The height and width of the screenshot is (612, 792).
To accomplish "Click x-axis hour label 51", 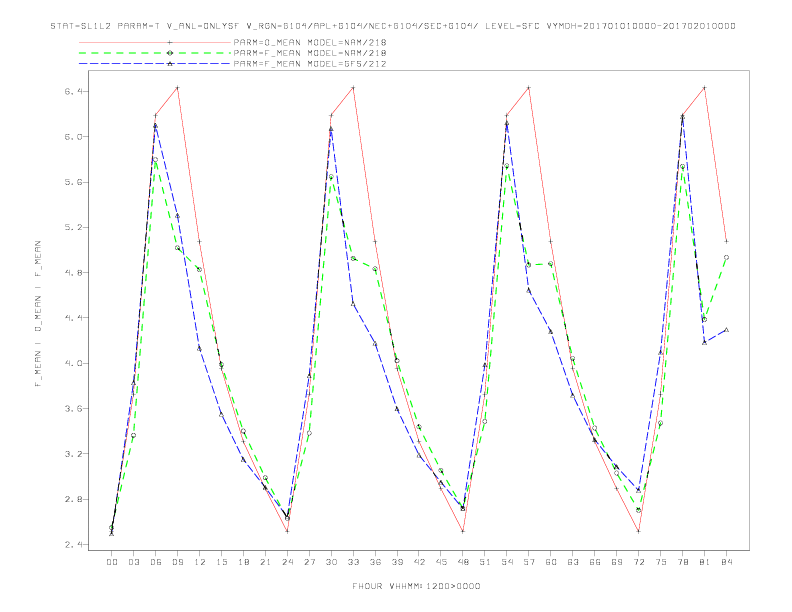I will (x=485, y=562).
